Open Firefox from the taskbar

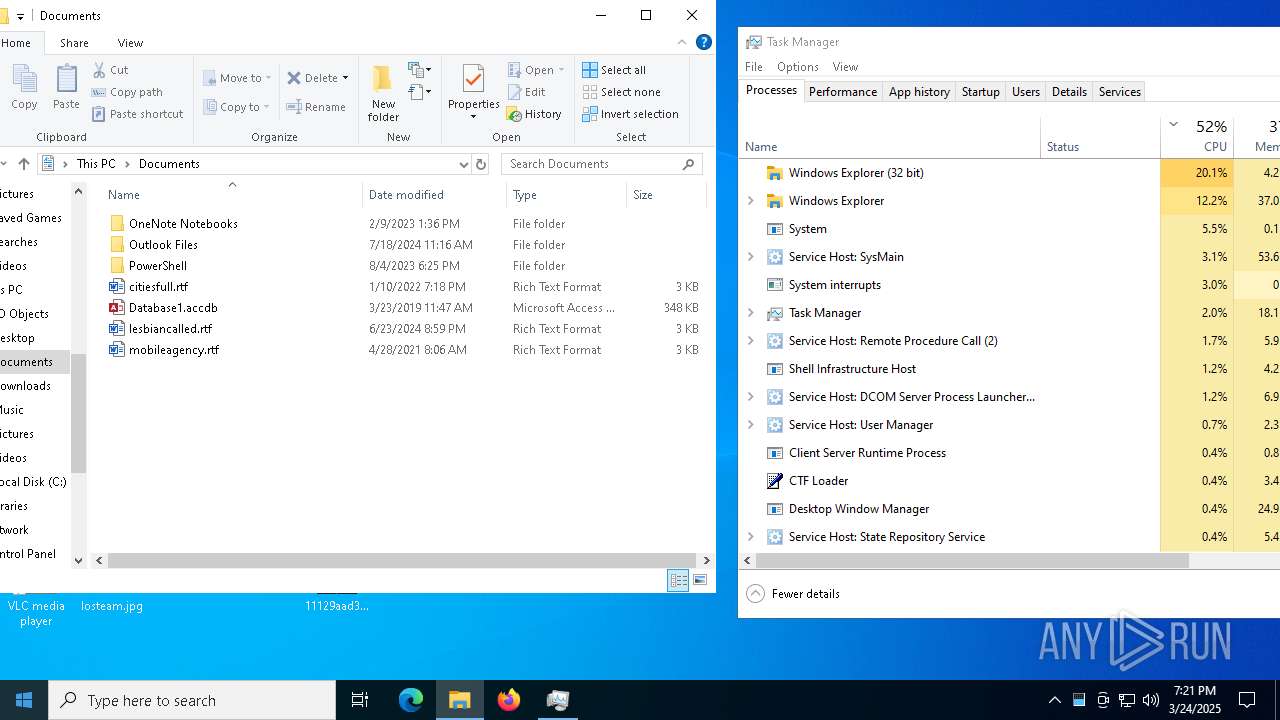click(509, 700)
